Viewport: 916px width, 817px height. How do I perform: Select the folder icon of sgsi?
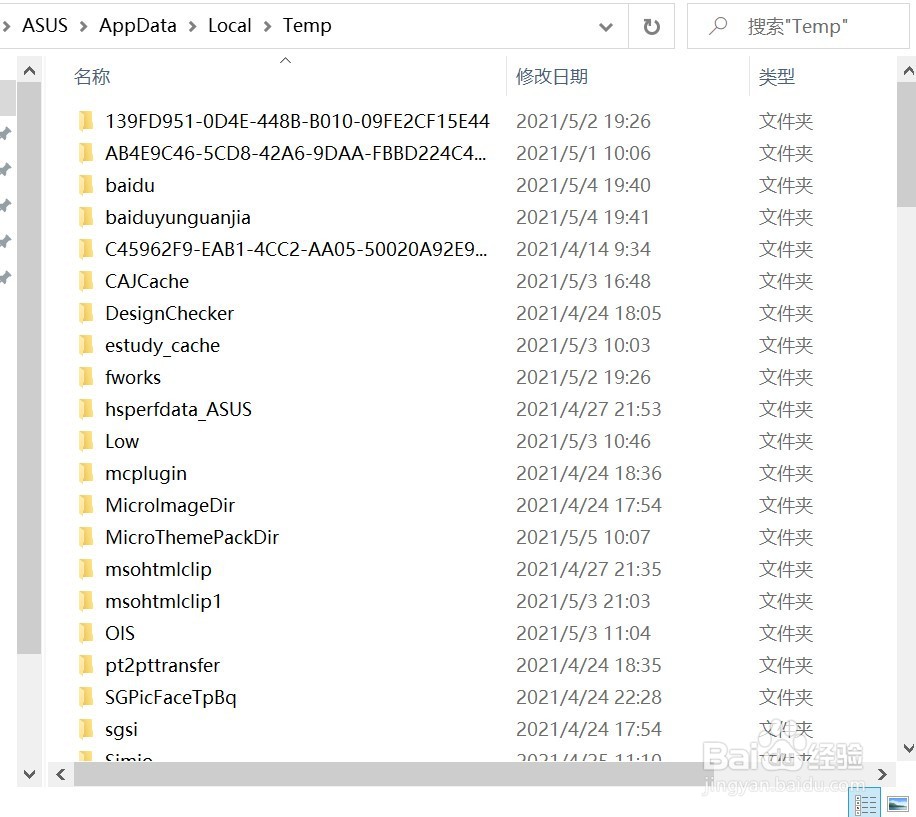(86, 729)
